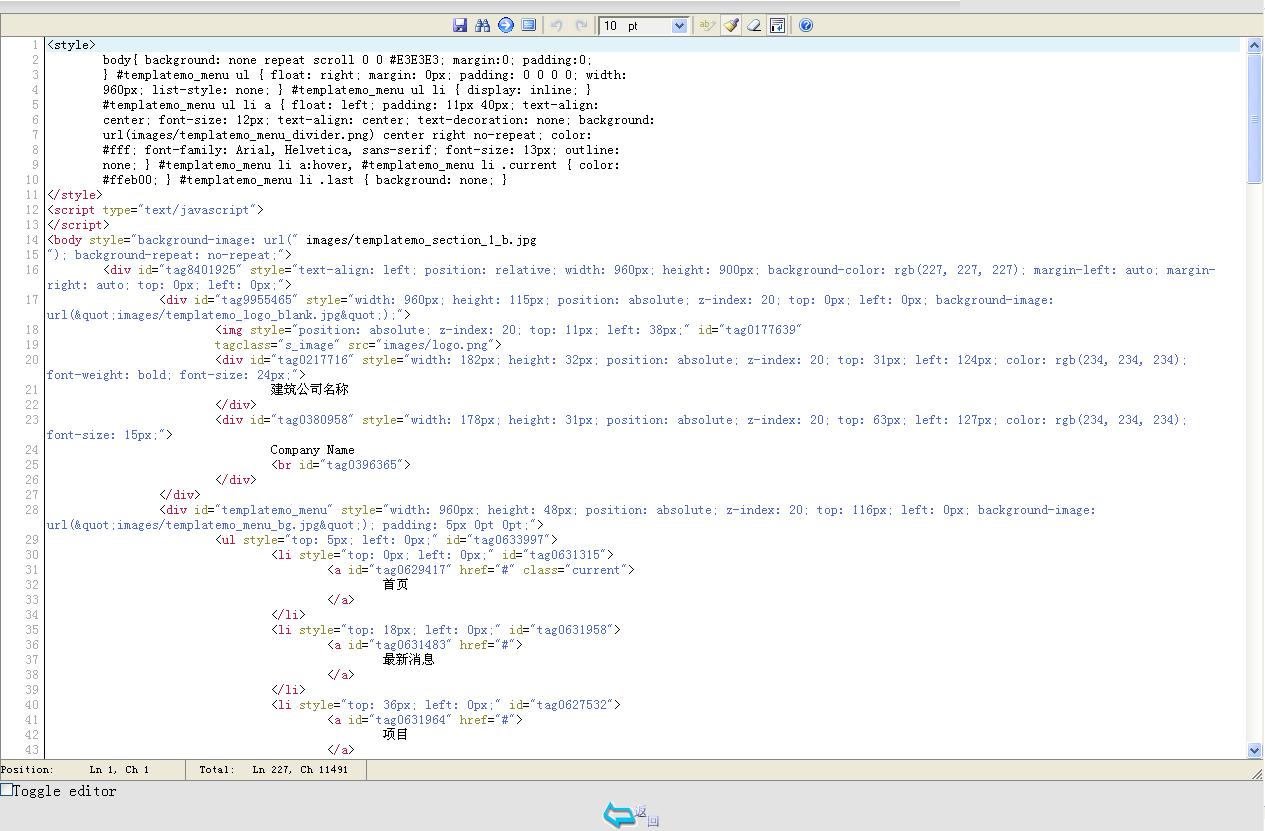This screenshot has height=831, width=1265.
Task: Click the text '项目' on line 42
Action: click(x=395, y=734)
